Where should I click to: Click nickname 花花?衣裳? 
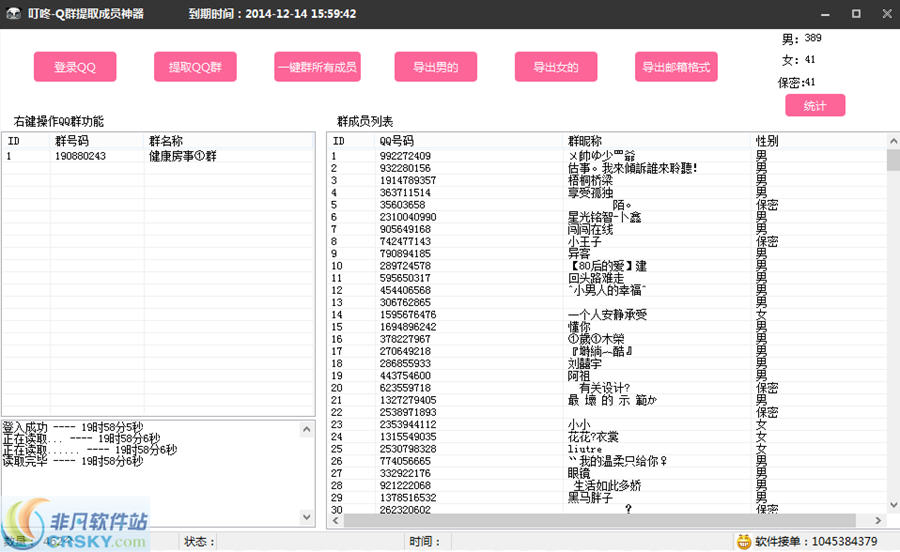(x=593, y=437)
